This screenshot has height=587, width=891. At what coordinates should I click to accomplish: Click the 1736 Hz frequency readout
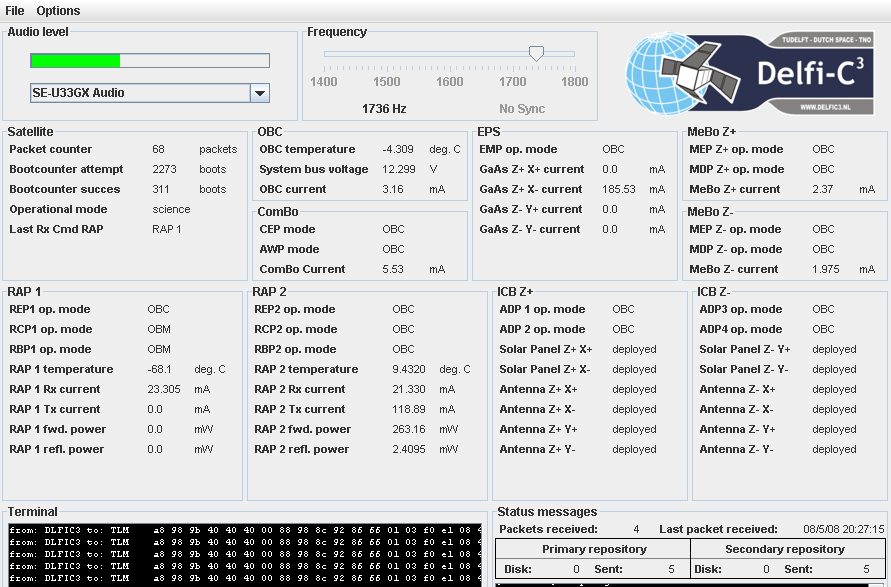point(384,108)
